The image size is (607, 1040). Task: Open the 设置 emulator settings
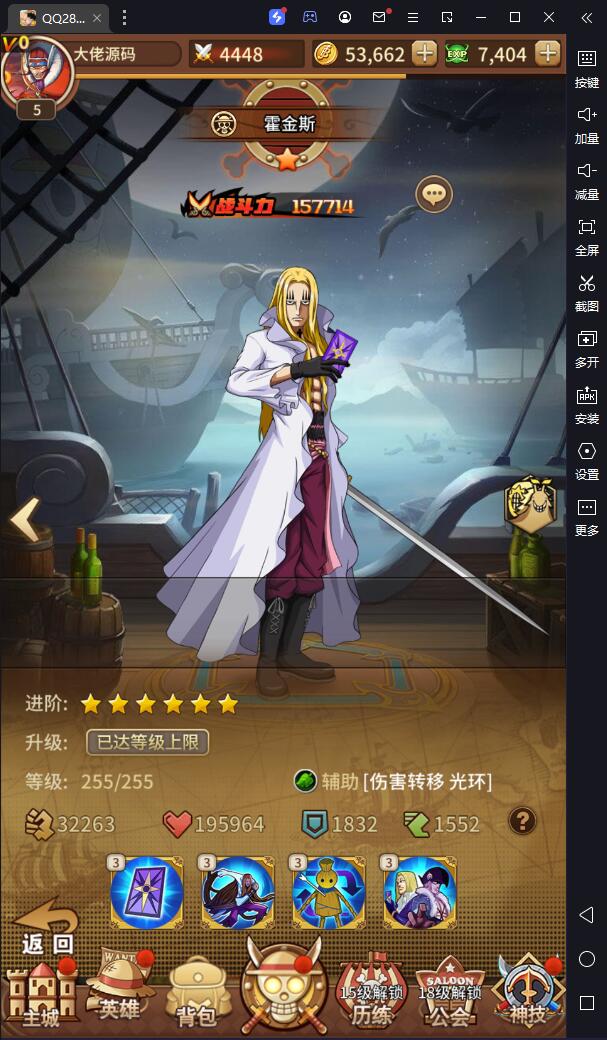pos(586,461)
